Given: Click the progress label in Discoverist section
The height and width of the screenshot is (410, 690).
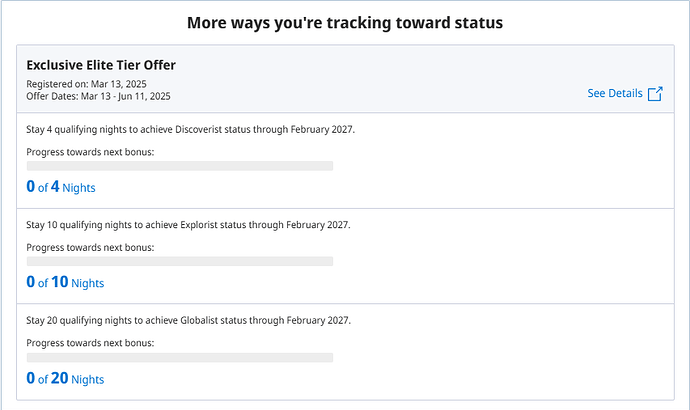Looking at the screenshot, I should point(90,151).
